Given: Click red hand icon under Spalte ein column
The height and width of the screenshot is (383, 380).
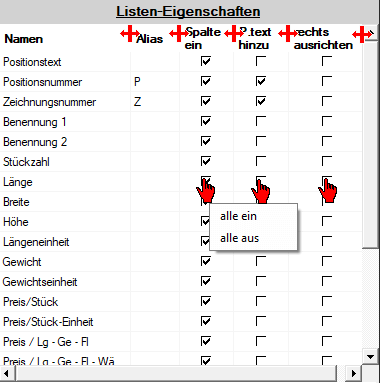Looking at the screenshot, I should point(206,191).
